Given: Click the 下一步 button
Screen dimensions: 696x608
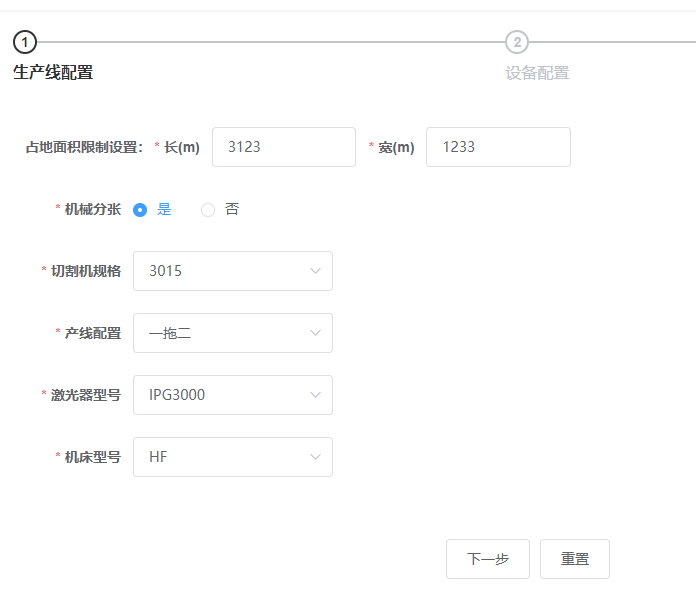Looking at the screenshot, I should (x=488, y=559).
